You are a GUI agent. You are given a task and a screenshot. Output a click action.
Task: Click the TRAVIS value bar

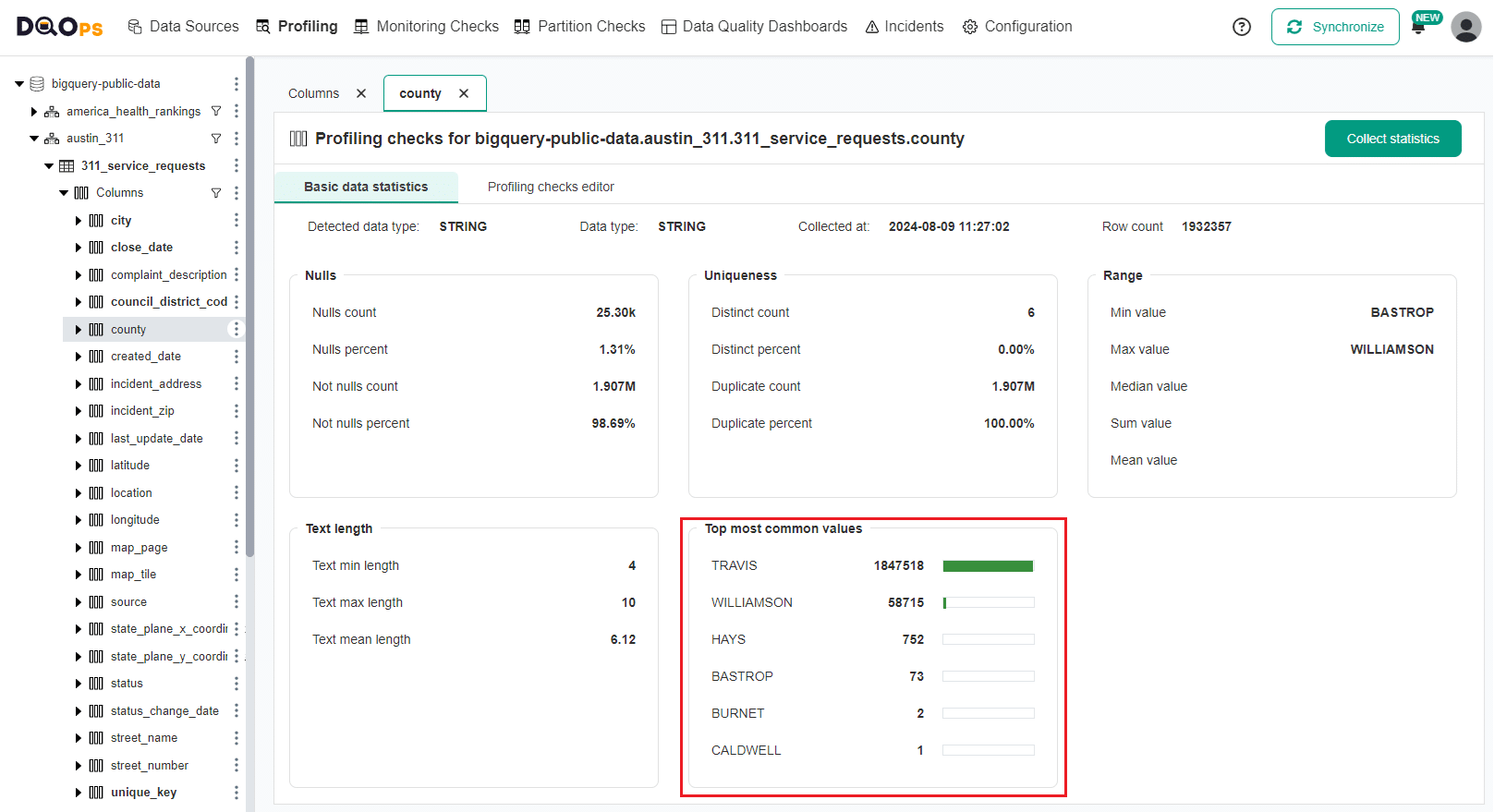click(988, 566)
